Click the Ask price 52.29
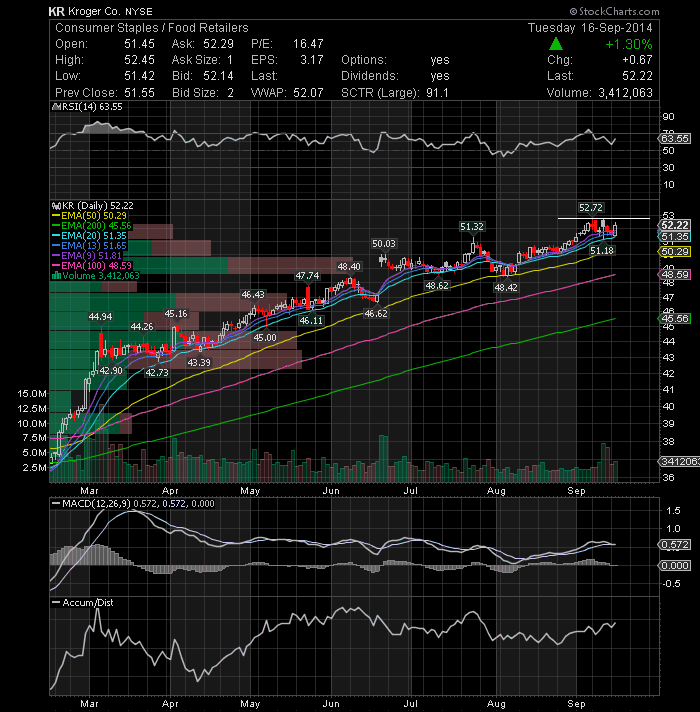This screenshot has width=700, height=712. coord(218,44)
